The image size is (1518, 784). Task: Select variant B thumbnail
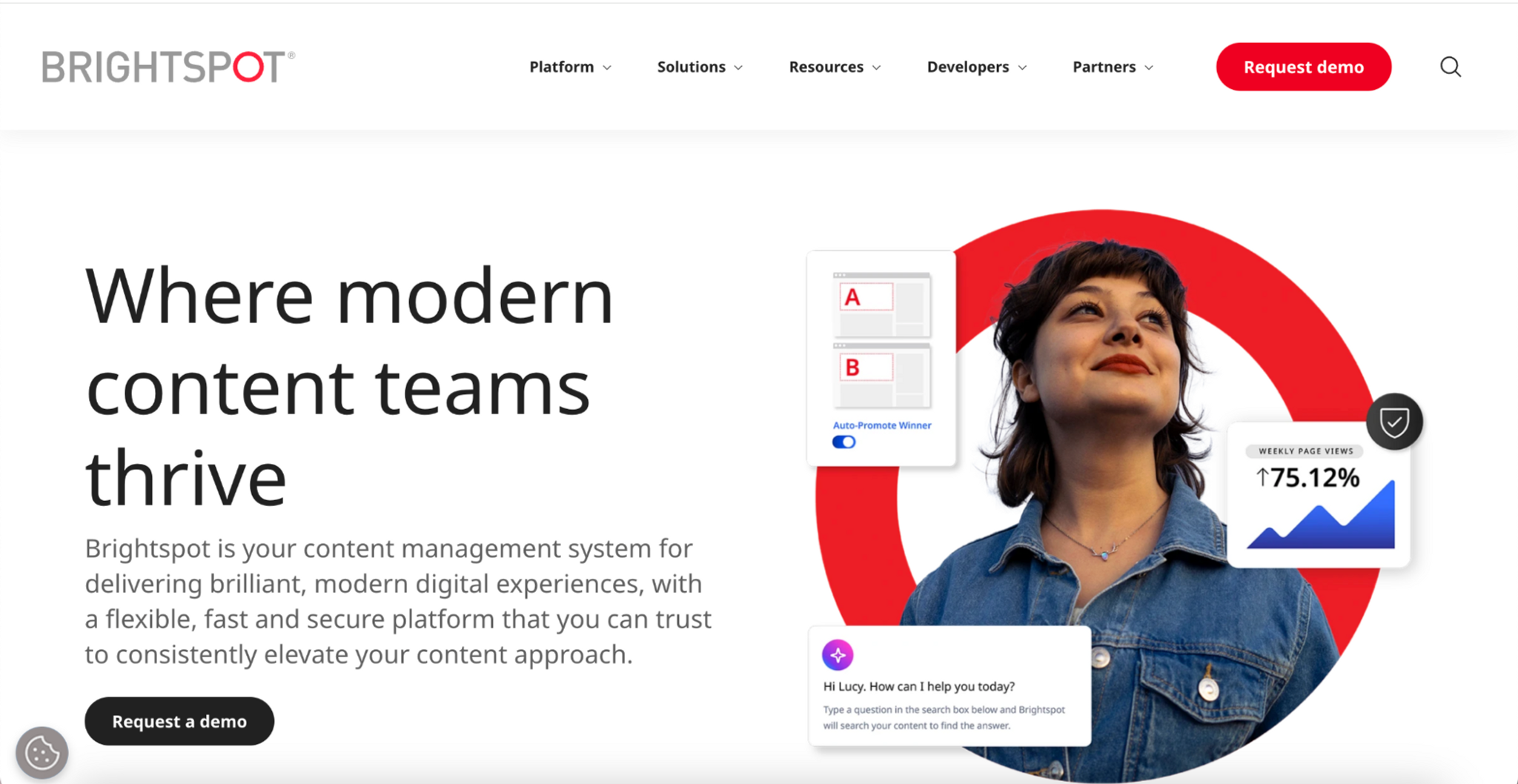881,375
